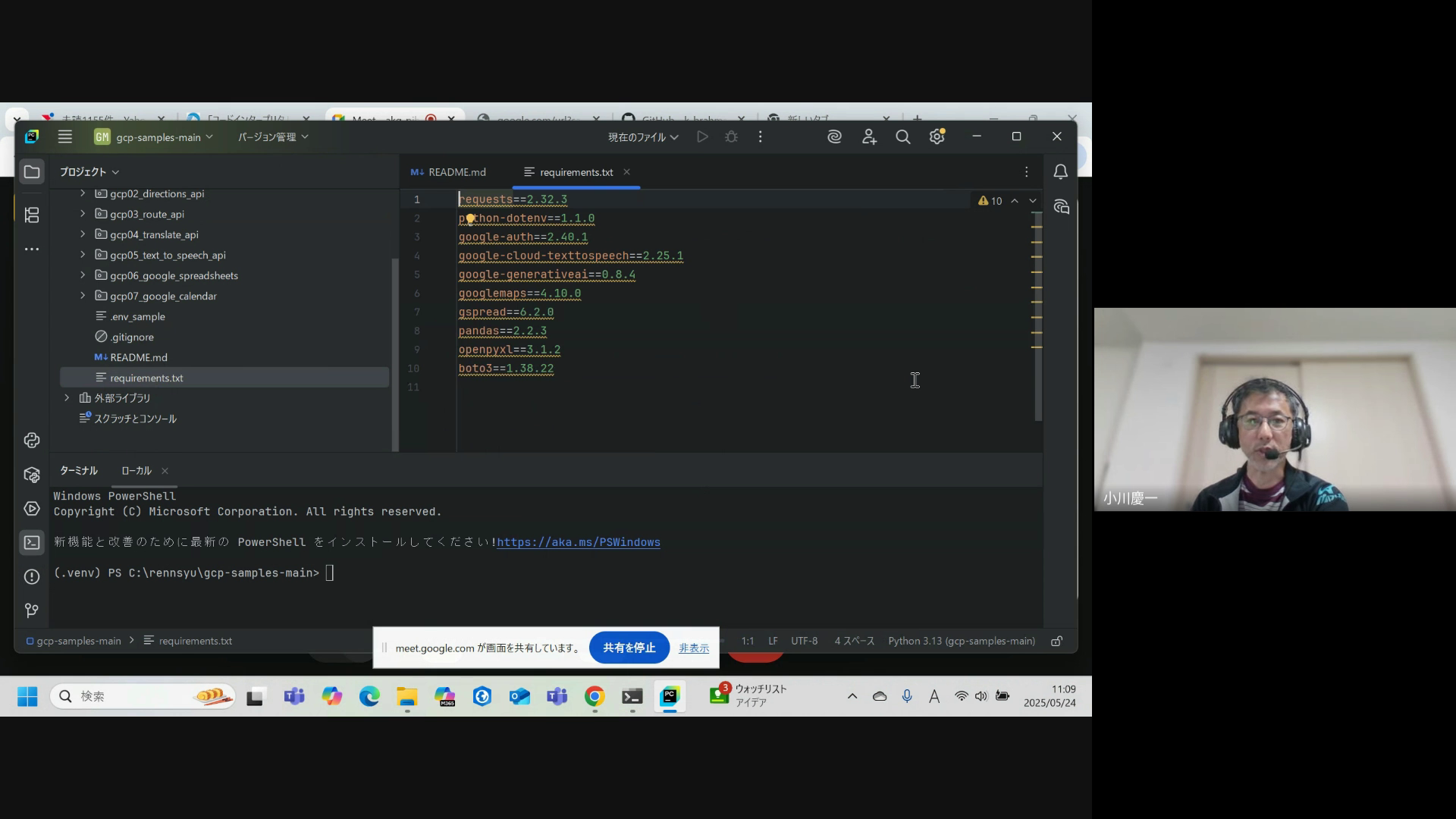The image size is (1456, 819).
Task: Toggle the read-only lock icon in status bar
Action: click(1056, 642)
